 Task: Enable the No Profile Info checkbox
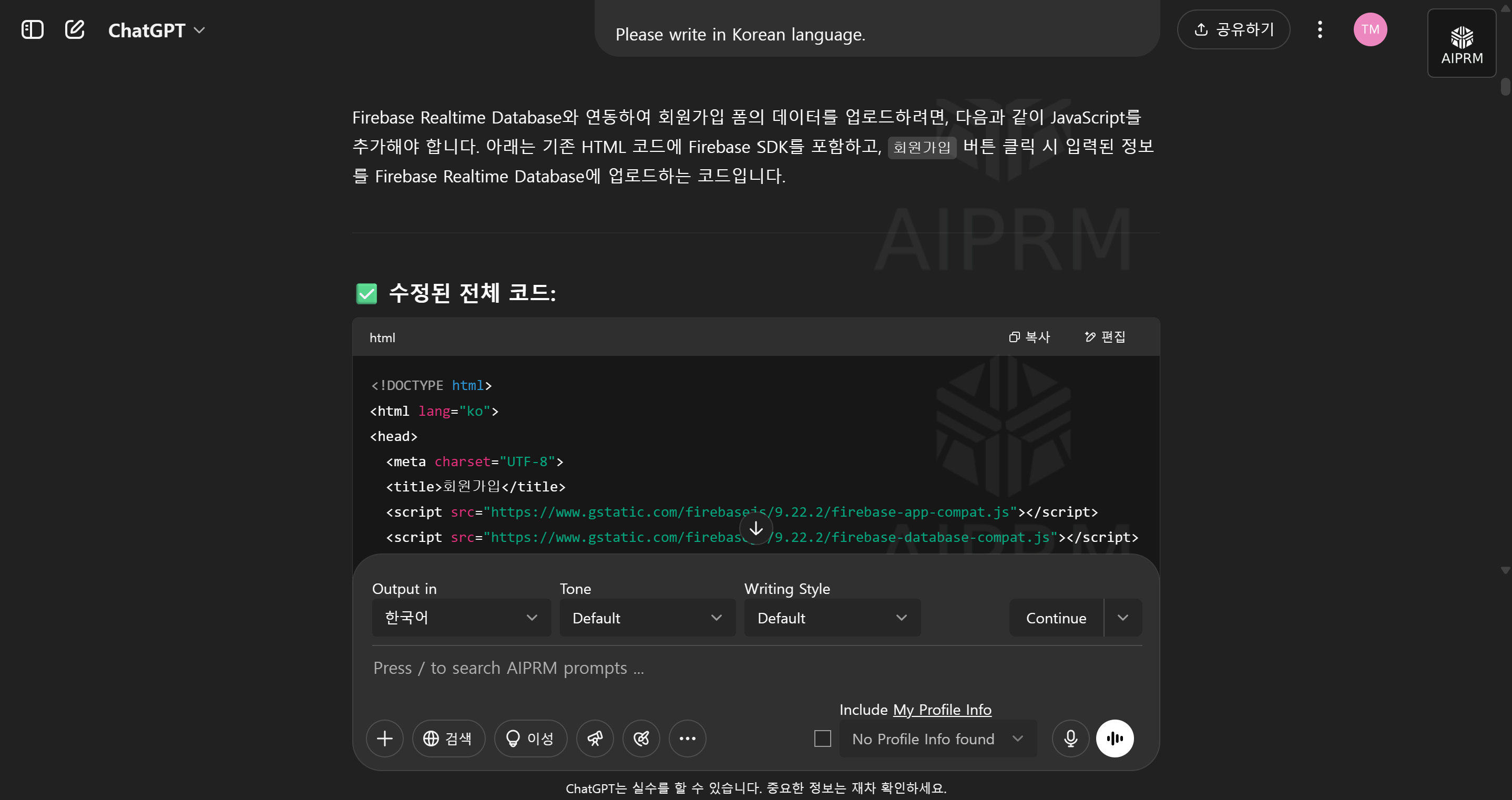[822, 739]
